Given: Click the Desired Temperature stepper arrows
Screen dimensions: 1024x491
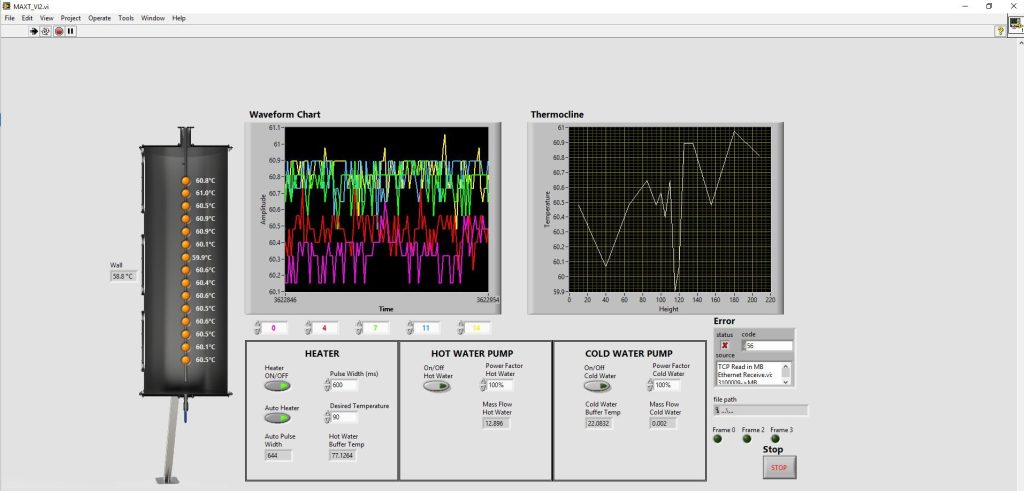Looking at the screenshot, I should [327, 417].
